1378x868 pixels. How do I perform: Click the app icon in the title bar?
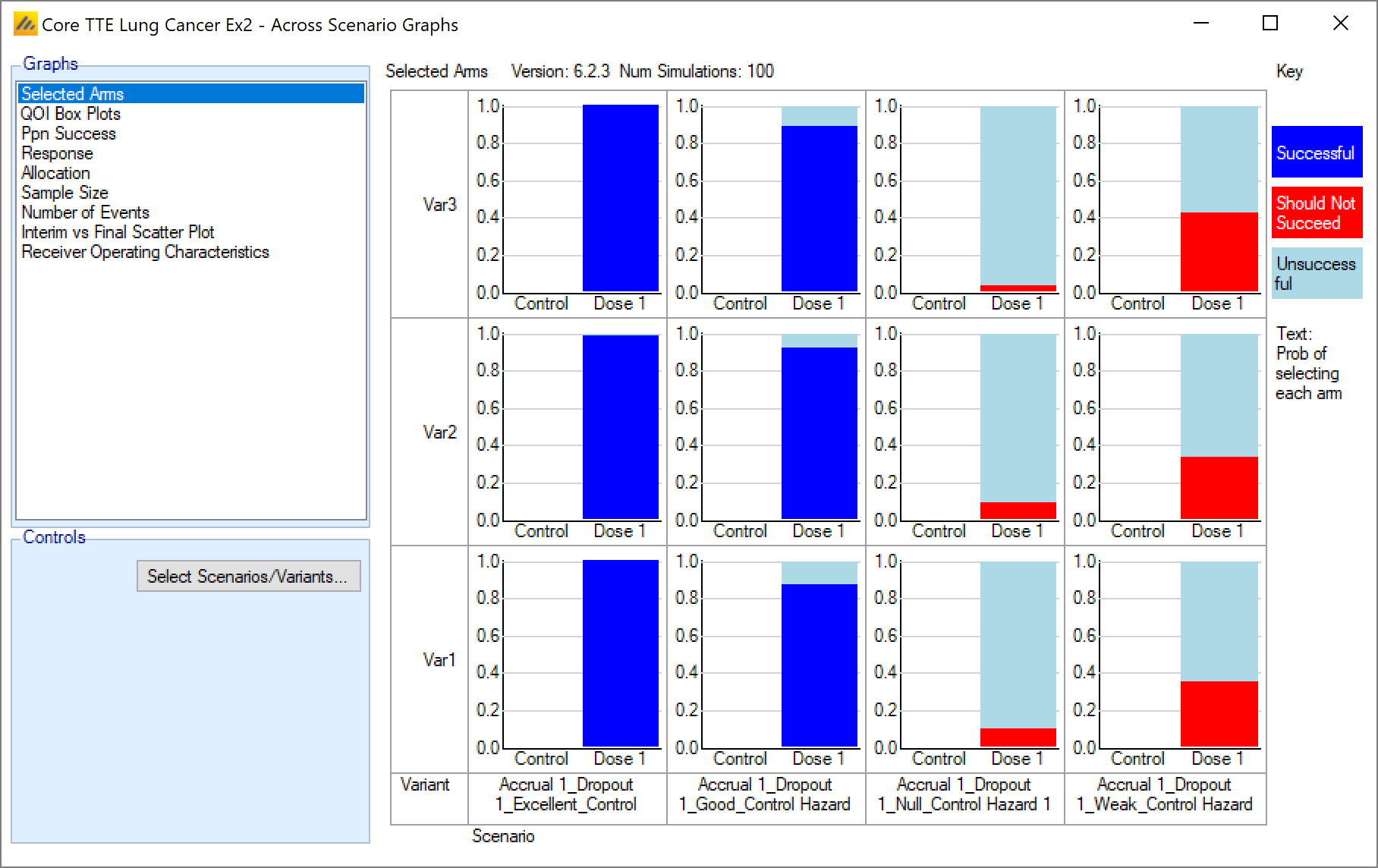coord(25,24)
